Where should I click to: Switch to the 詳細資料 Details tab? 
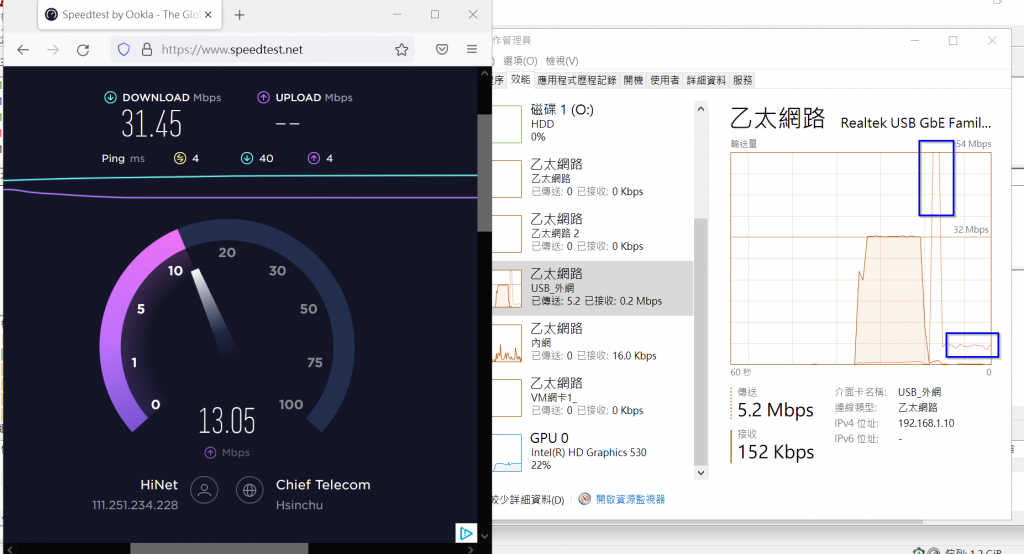(706, 80)
